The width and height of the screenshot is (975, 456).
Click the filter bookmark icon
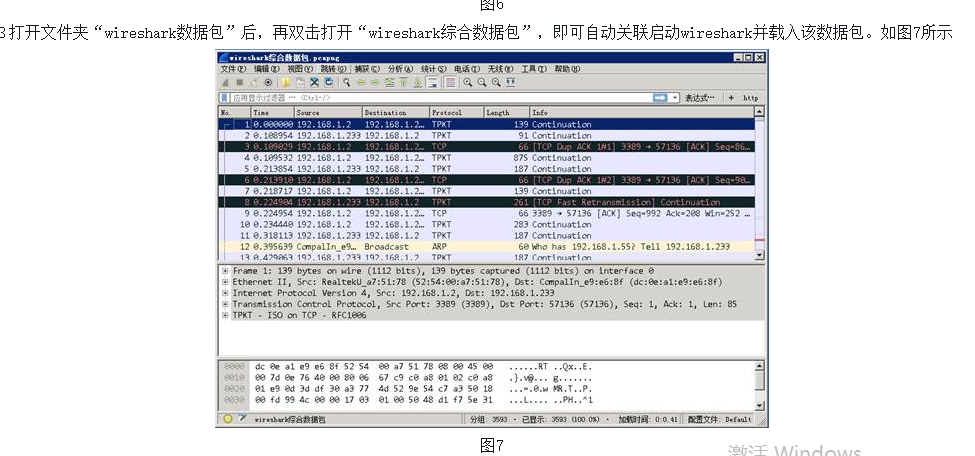click(224, 98)
